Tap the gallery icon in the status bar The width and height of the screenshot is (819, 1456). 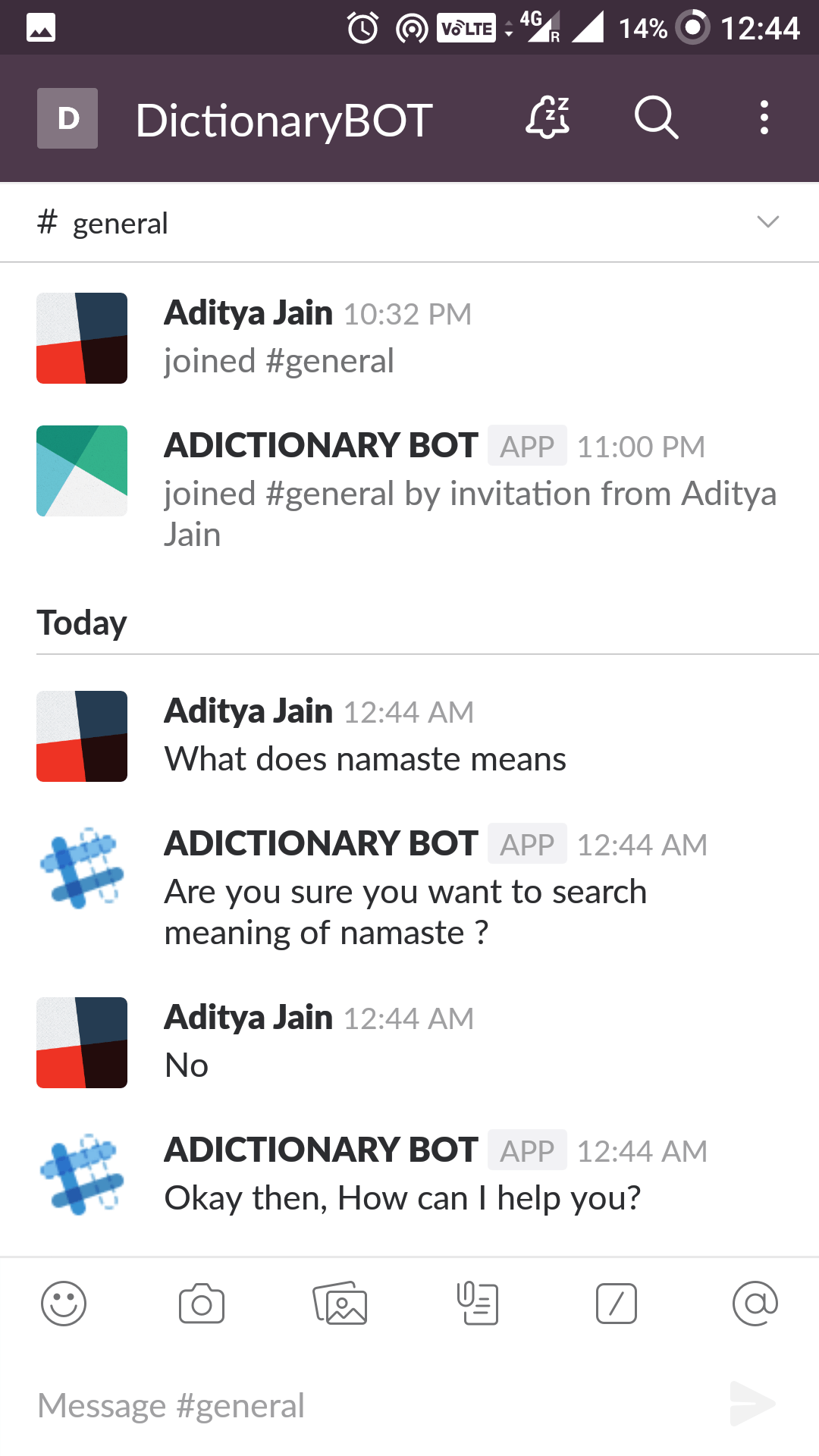39,27
